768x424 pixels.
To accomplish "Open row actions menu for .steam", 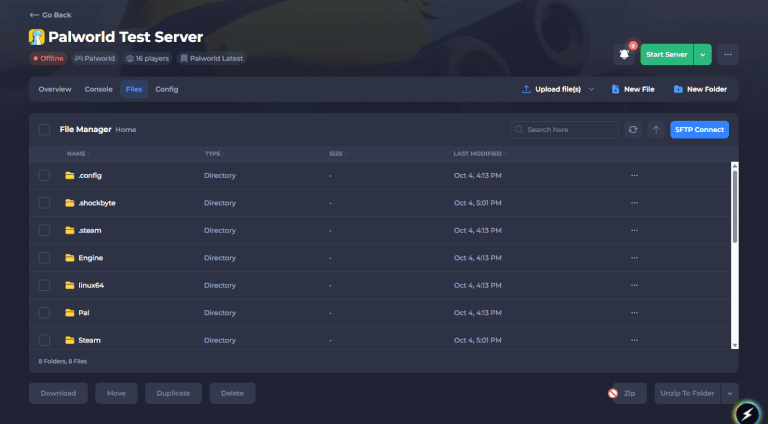I will (x=634, y=230).
